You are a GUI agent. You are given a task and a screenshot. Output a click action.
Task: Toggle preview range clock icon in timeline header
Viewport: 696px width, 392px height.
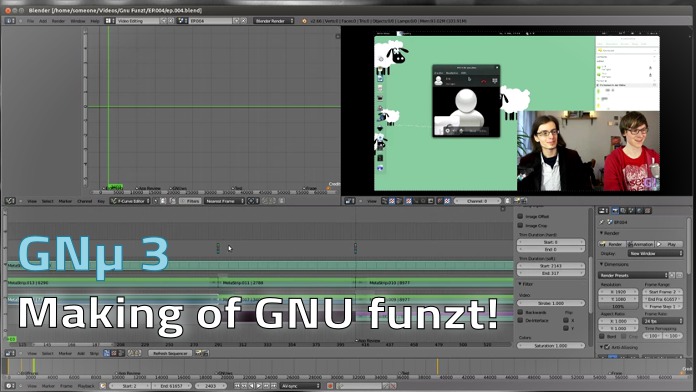pos(103,386)
